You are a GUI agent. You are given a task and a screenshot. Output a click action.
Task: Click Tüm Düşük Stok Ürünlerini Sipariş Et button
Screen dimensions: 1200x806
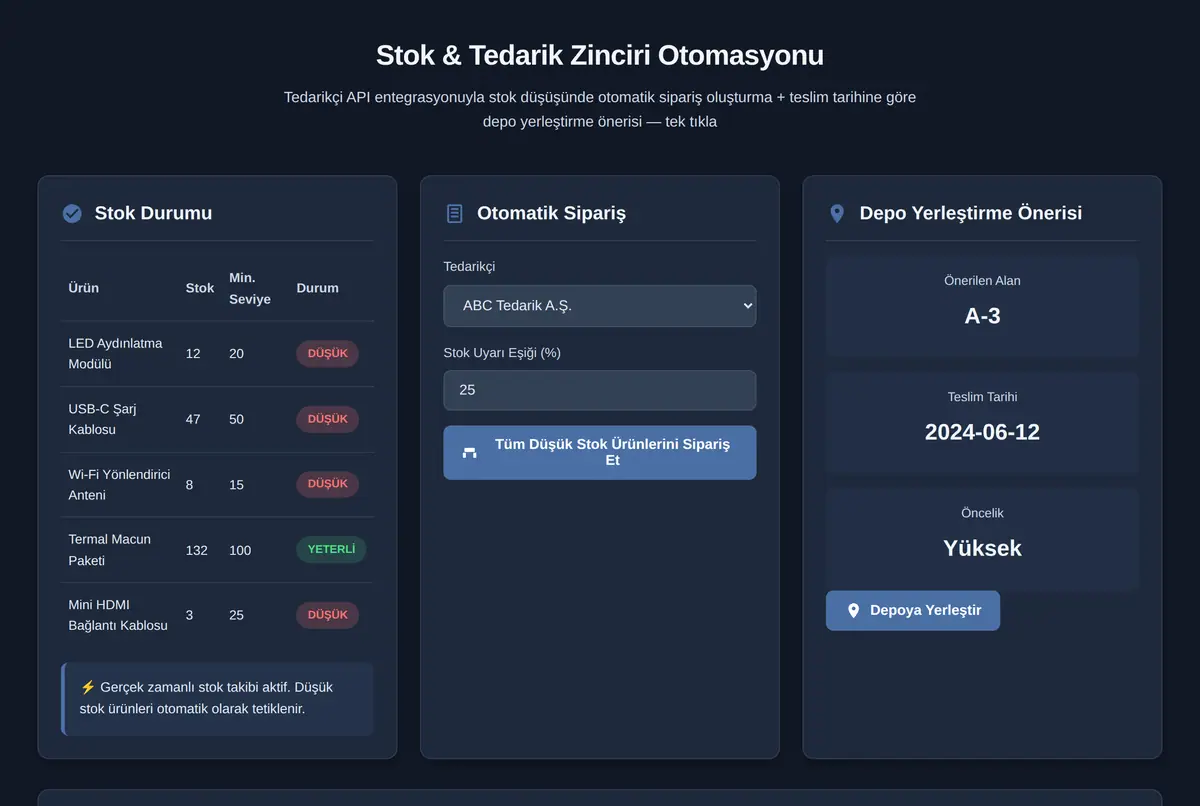(x=600, y=452)
